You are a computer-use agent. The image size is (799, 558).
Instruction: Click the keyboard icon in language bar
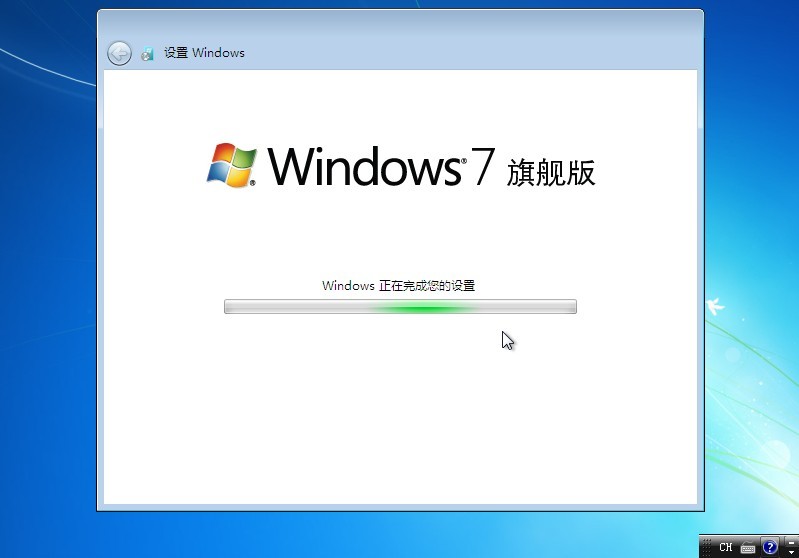[748, 547]
